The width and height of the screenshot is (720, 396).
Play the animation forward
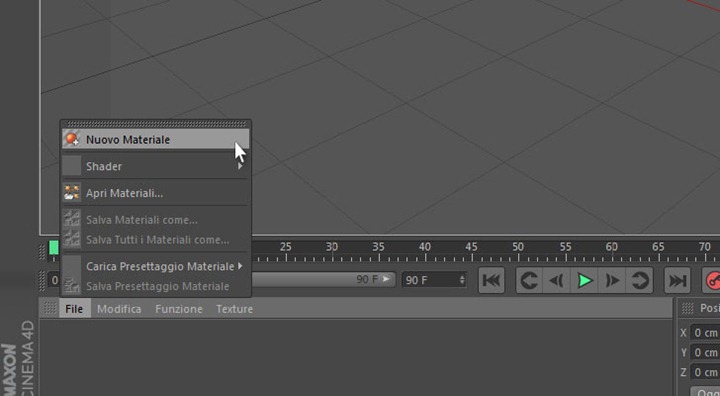pos(584,280)
